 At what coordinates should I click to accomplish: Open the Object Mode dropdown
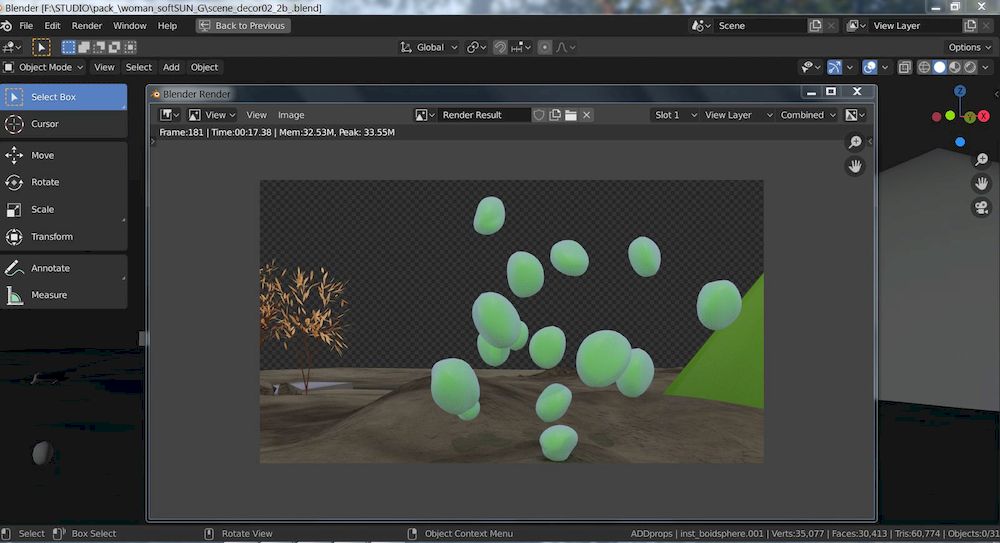[x=44, y=67]
